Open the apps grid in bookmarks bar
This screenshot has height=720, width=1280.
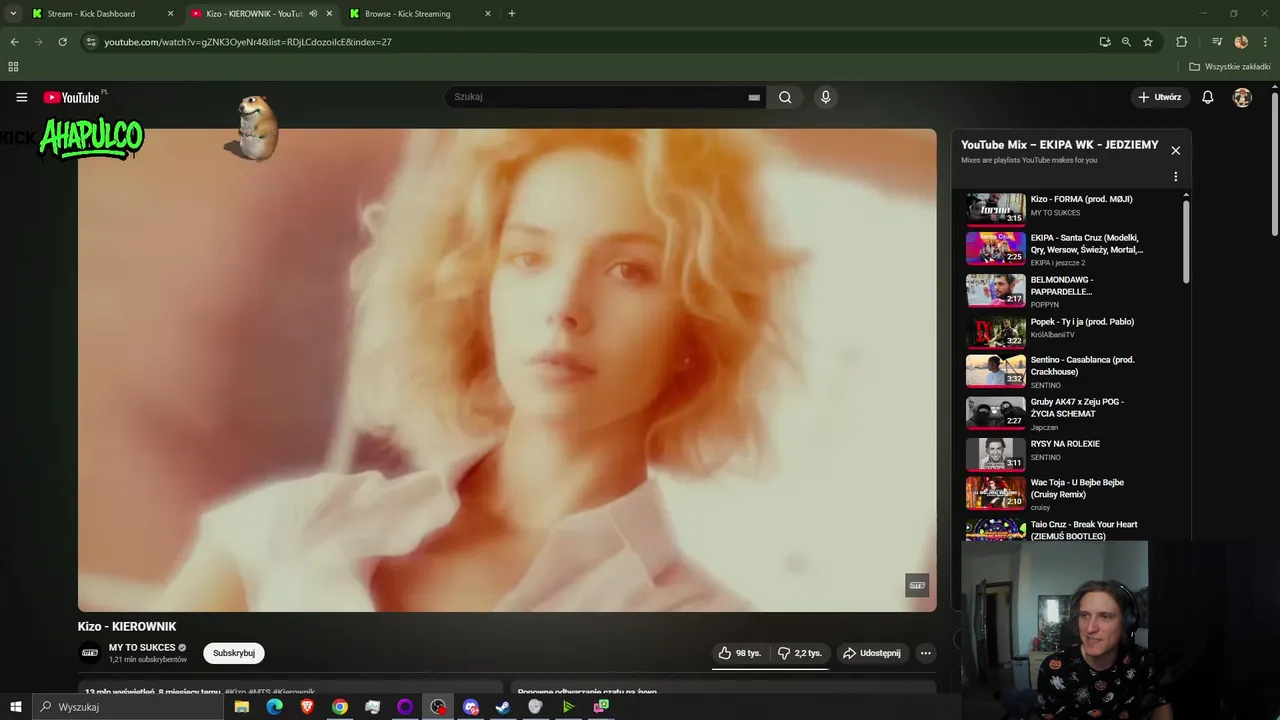click(13, 67)
